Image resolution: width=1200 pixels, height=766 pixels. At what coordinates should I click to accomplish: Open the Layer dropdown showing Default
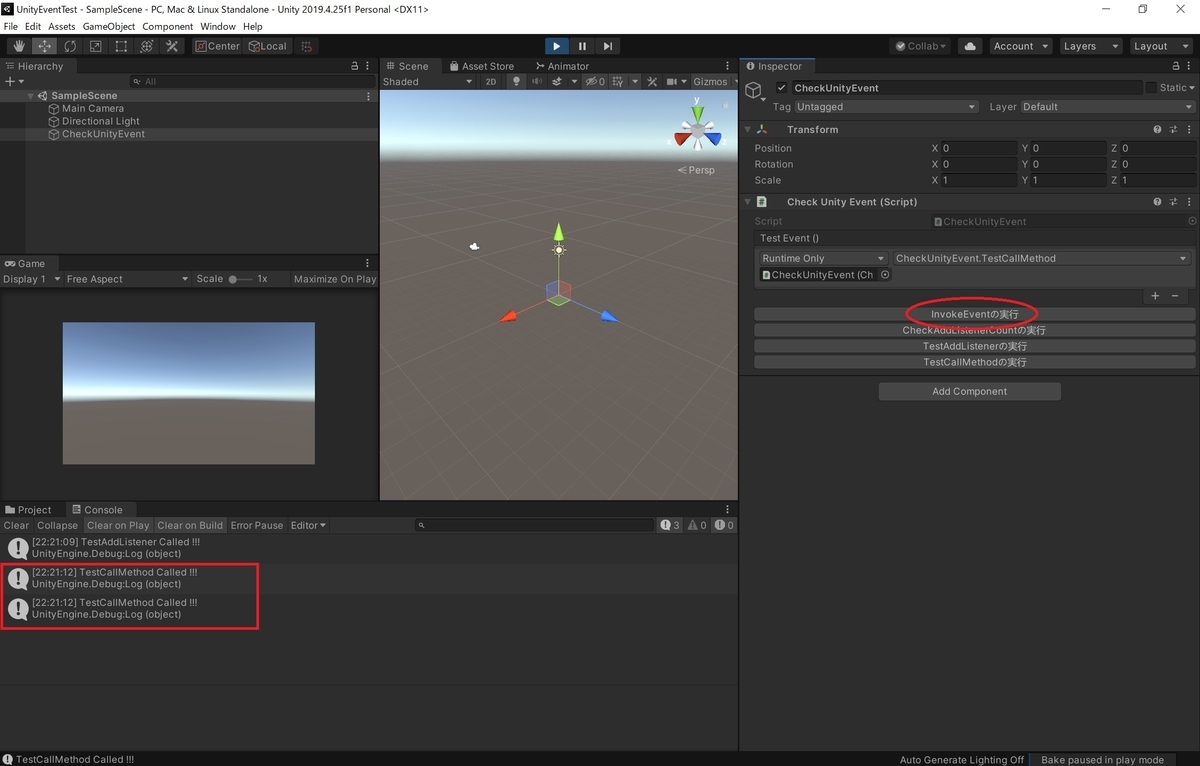(1108, 107)
